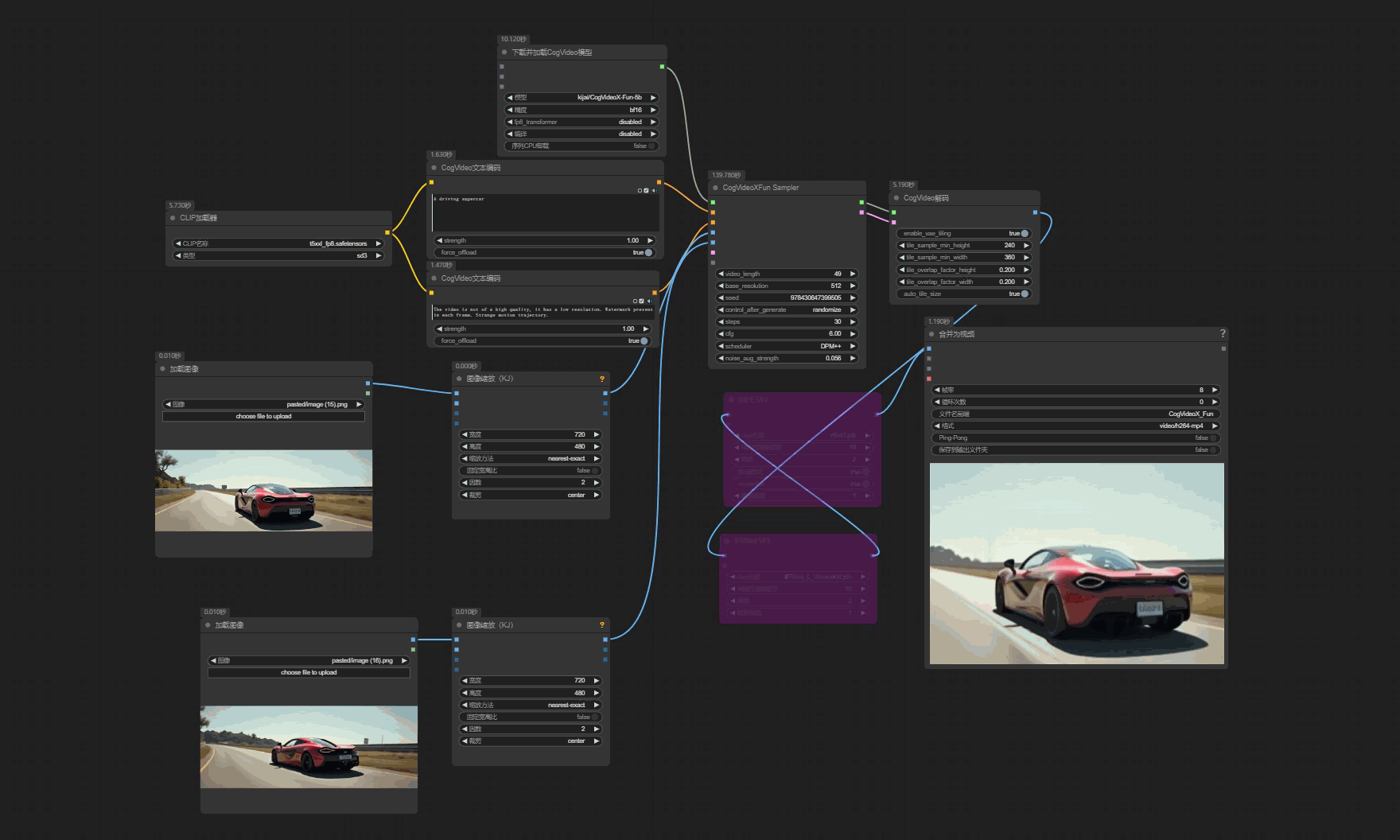Toggle the auto_tile_size switch
The height and width of the screenshot is (840, 1400).
tap(1024, 294)
